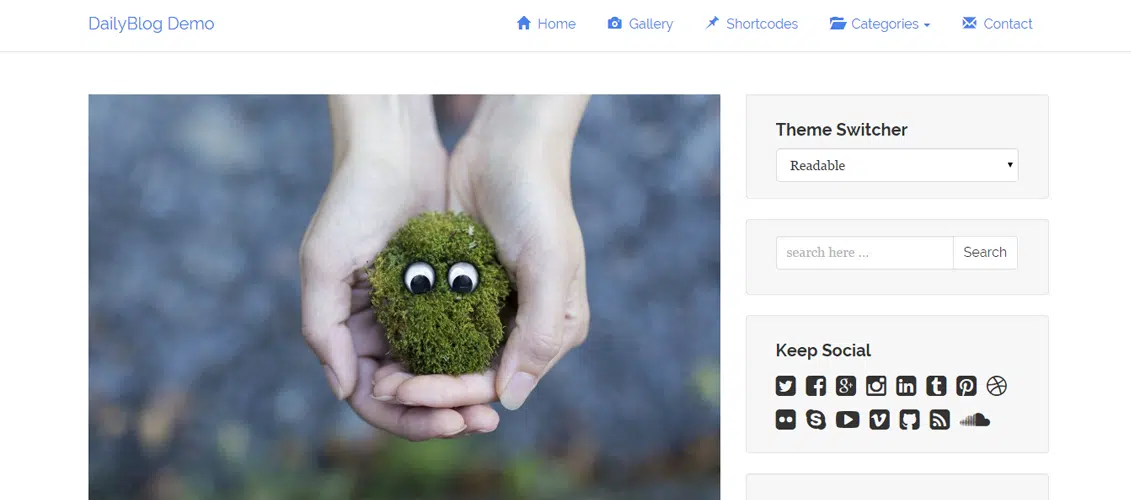Go to the Gallery nav item
Image resolution: width=1131 pixels, height=500 pixels.
point(640,24)
